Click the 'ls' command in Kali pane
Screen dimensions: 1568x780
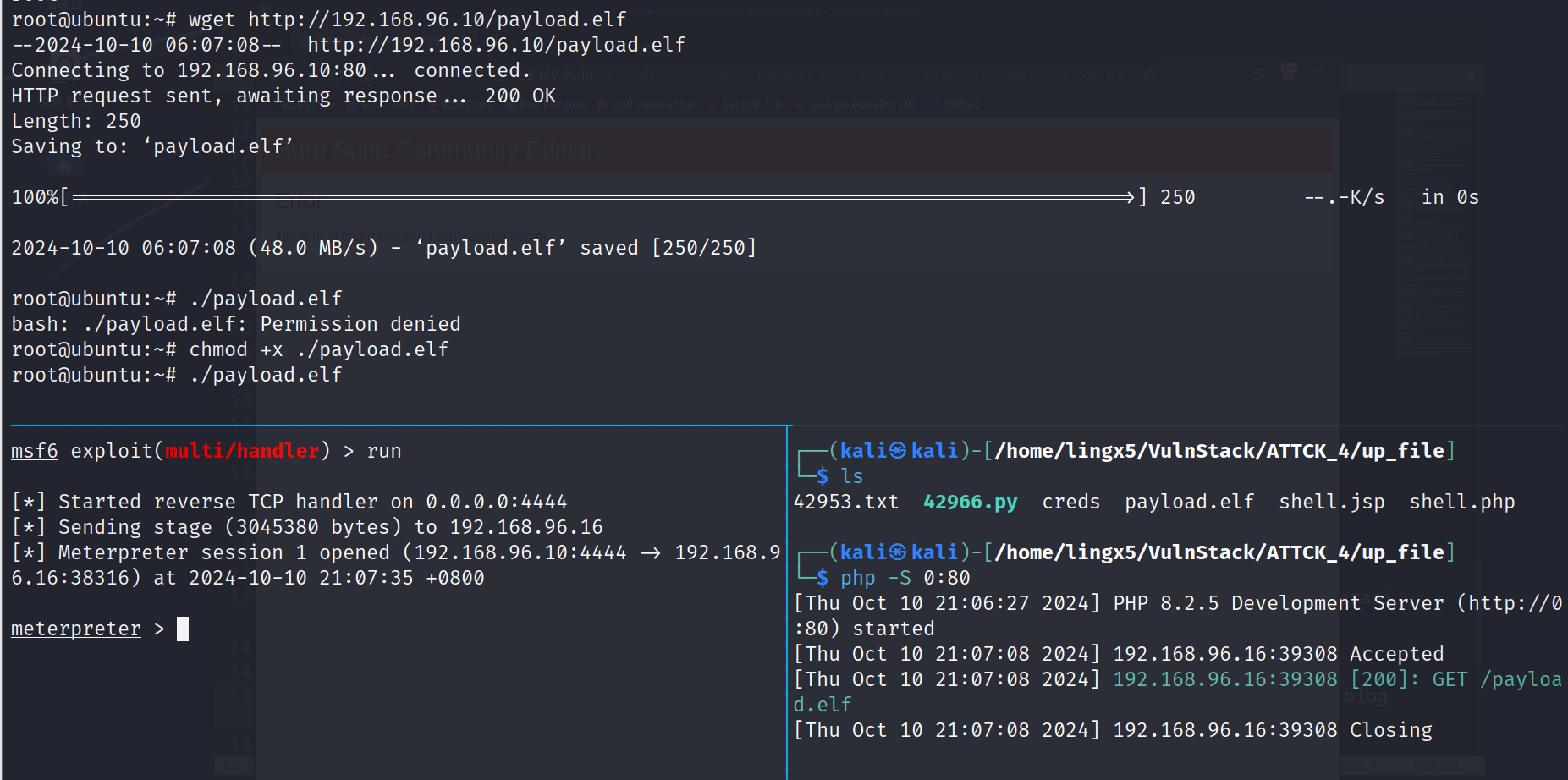pos(852,476)
